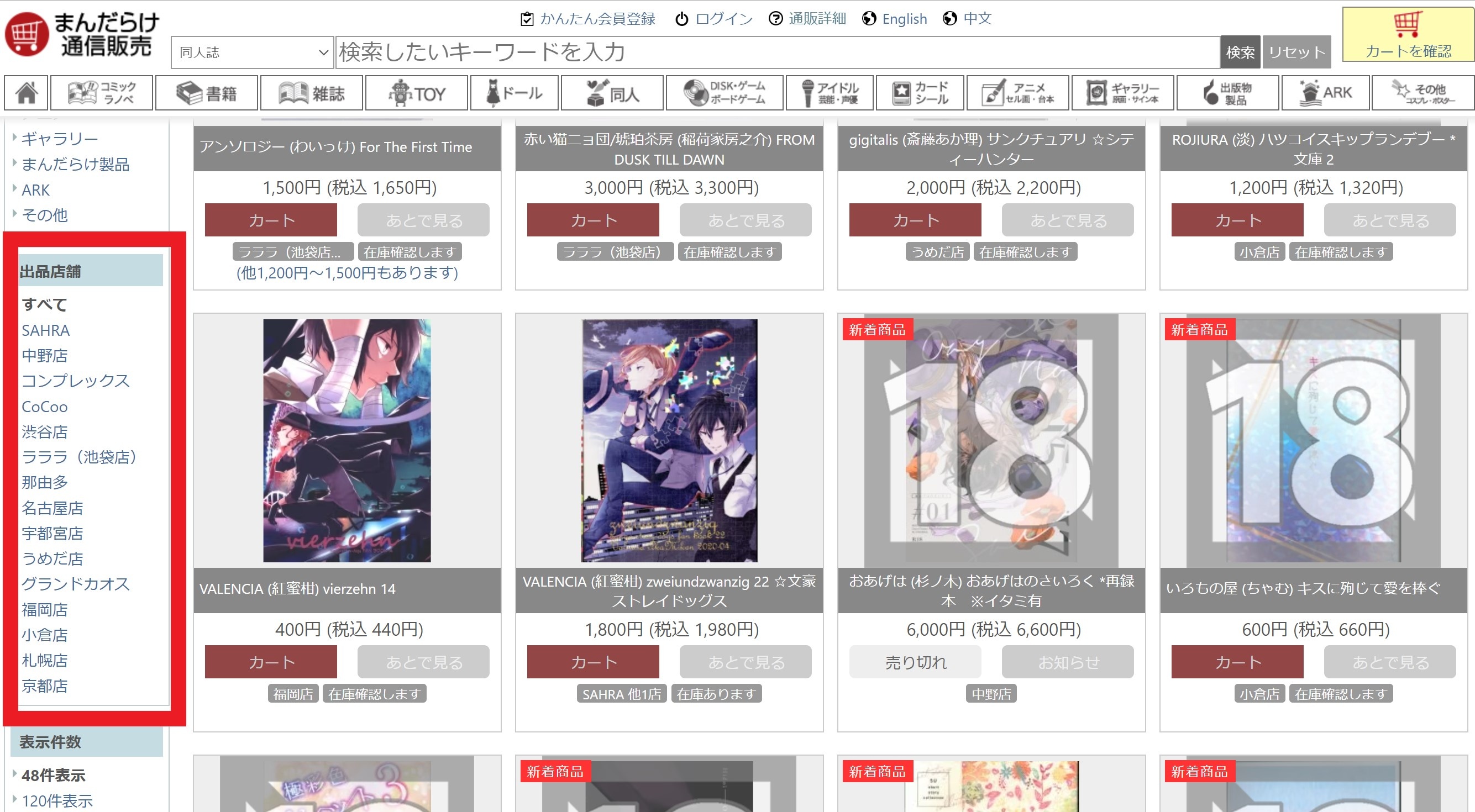Open the home icon in navigation bar
This screenshot has width=1475, height=812.
tap(27, 93)
